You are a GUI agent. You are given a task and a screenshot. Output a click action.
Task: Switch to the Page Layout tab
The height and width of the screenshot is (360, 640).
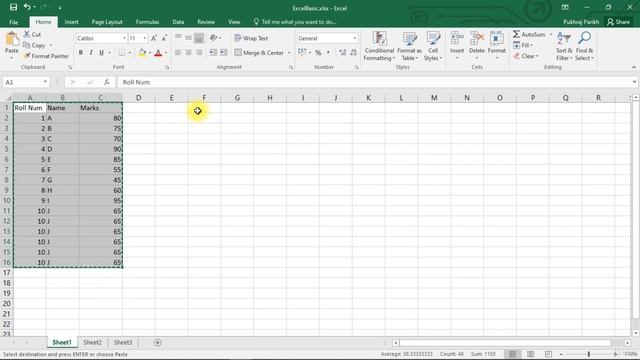107,22
